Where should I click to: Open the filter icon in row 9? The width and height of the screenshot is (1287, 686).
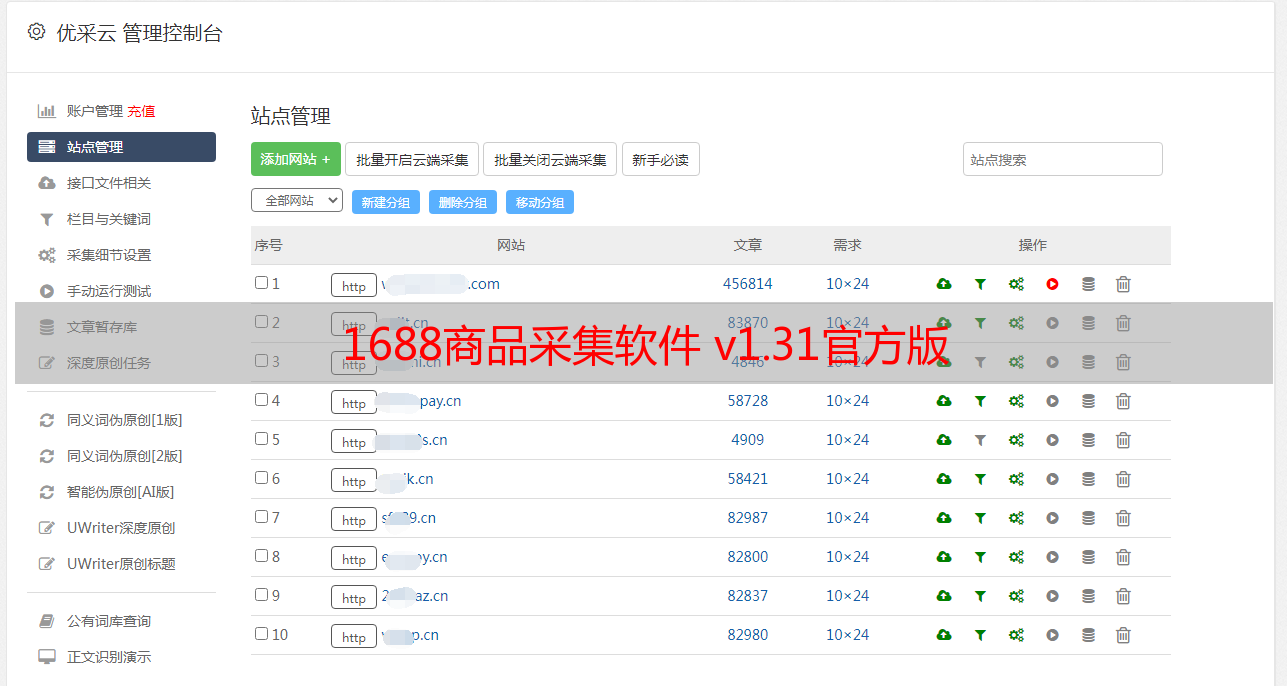point(980,596)
